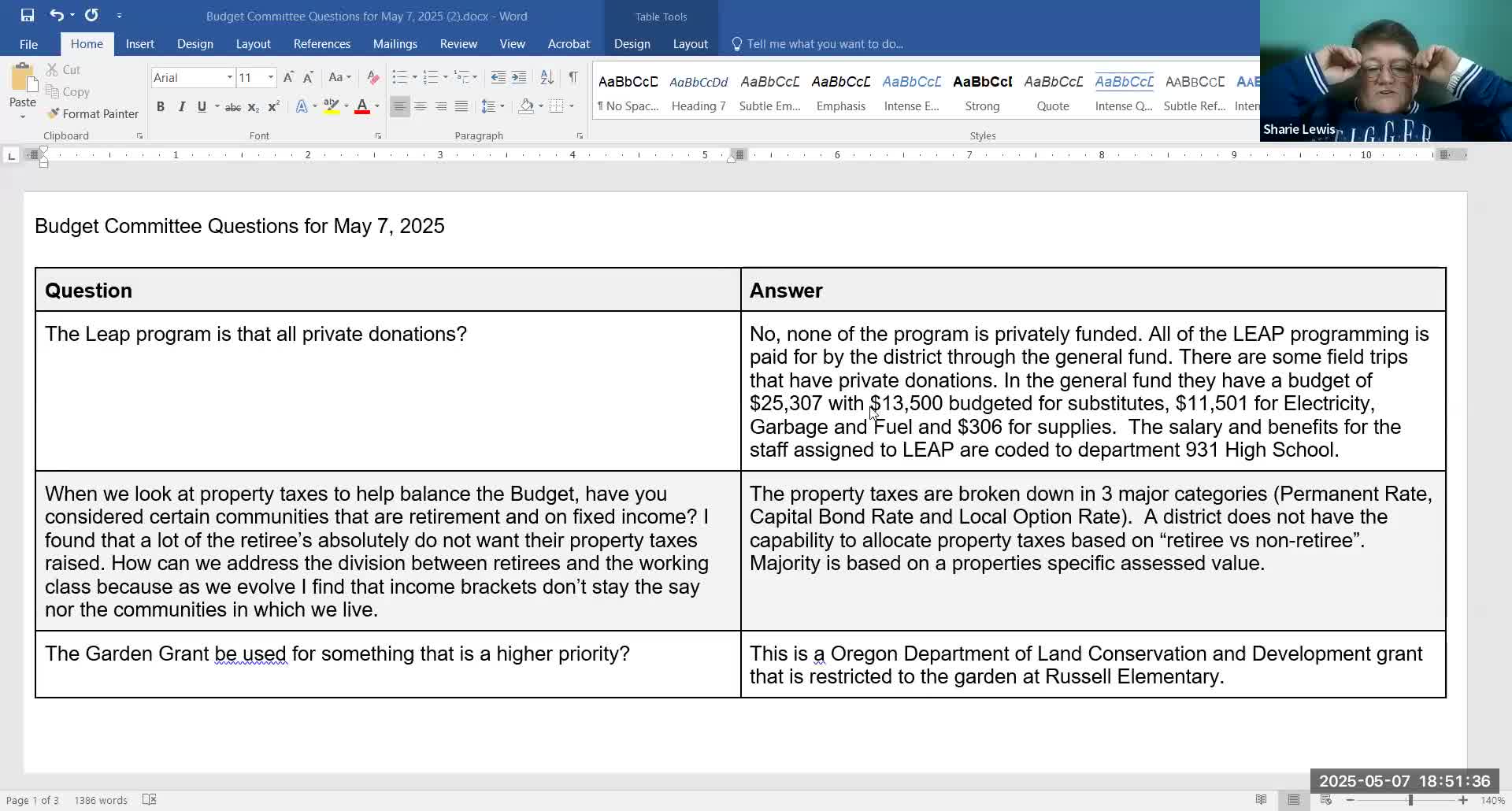Save the document with the floppy icon
The image size is (1512, 811).
[x=28, y=15]
